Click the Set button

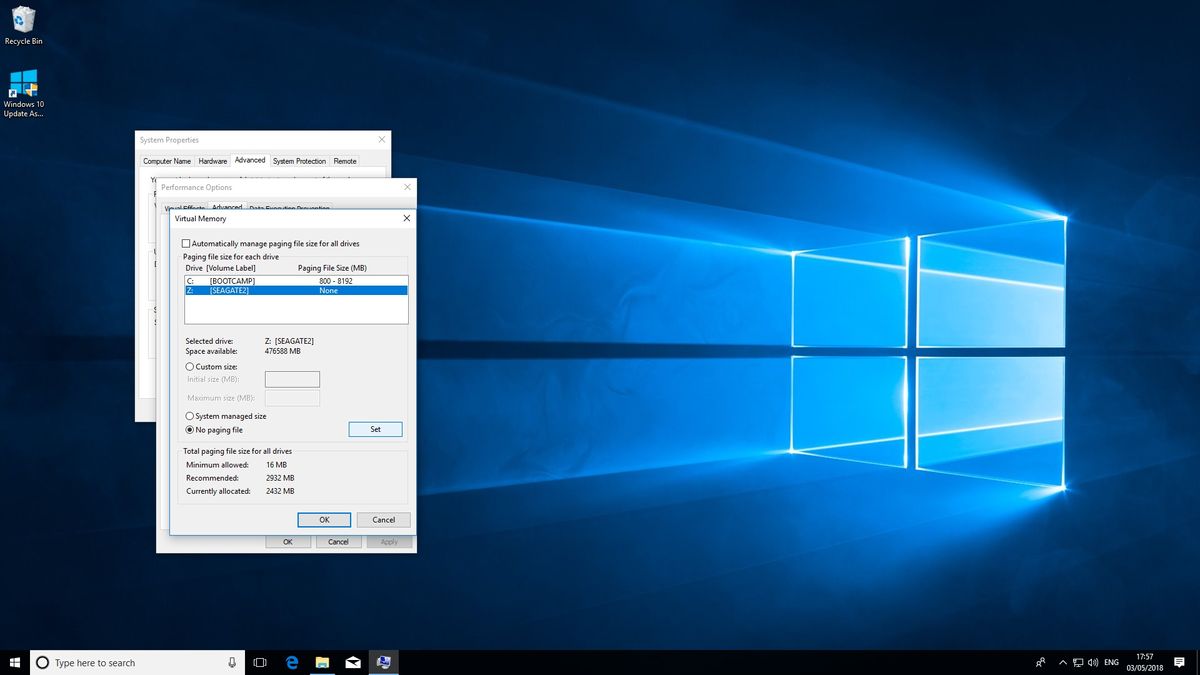point(375,429)
